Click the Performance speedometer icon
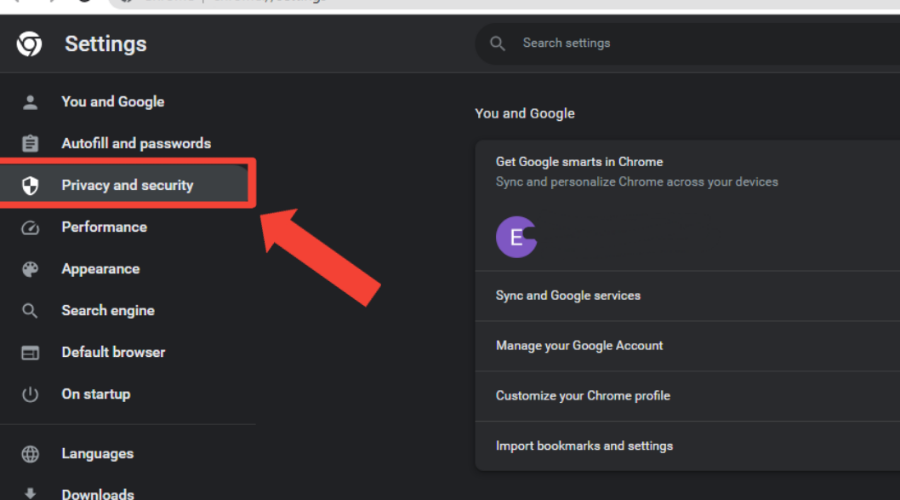The image size is (900, 500). [30, 228]
